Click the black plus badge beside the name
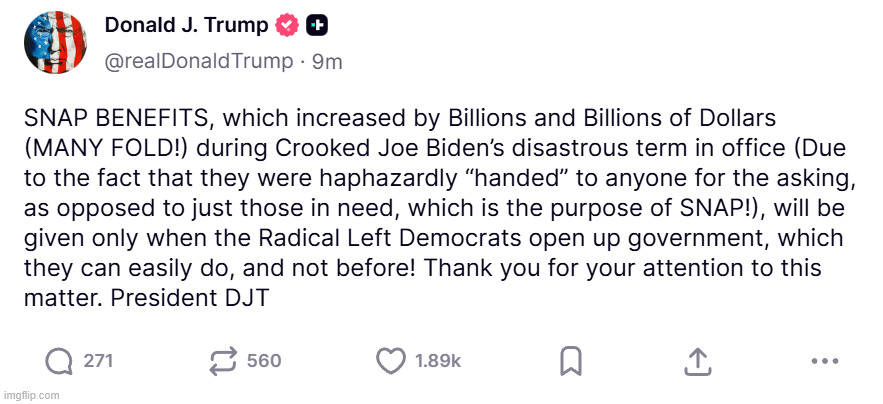 [317, 25]
